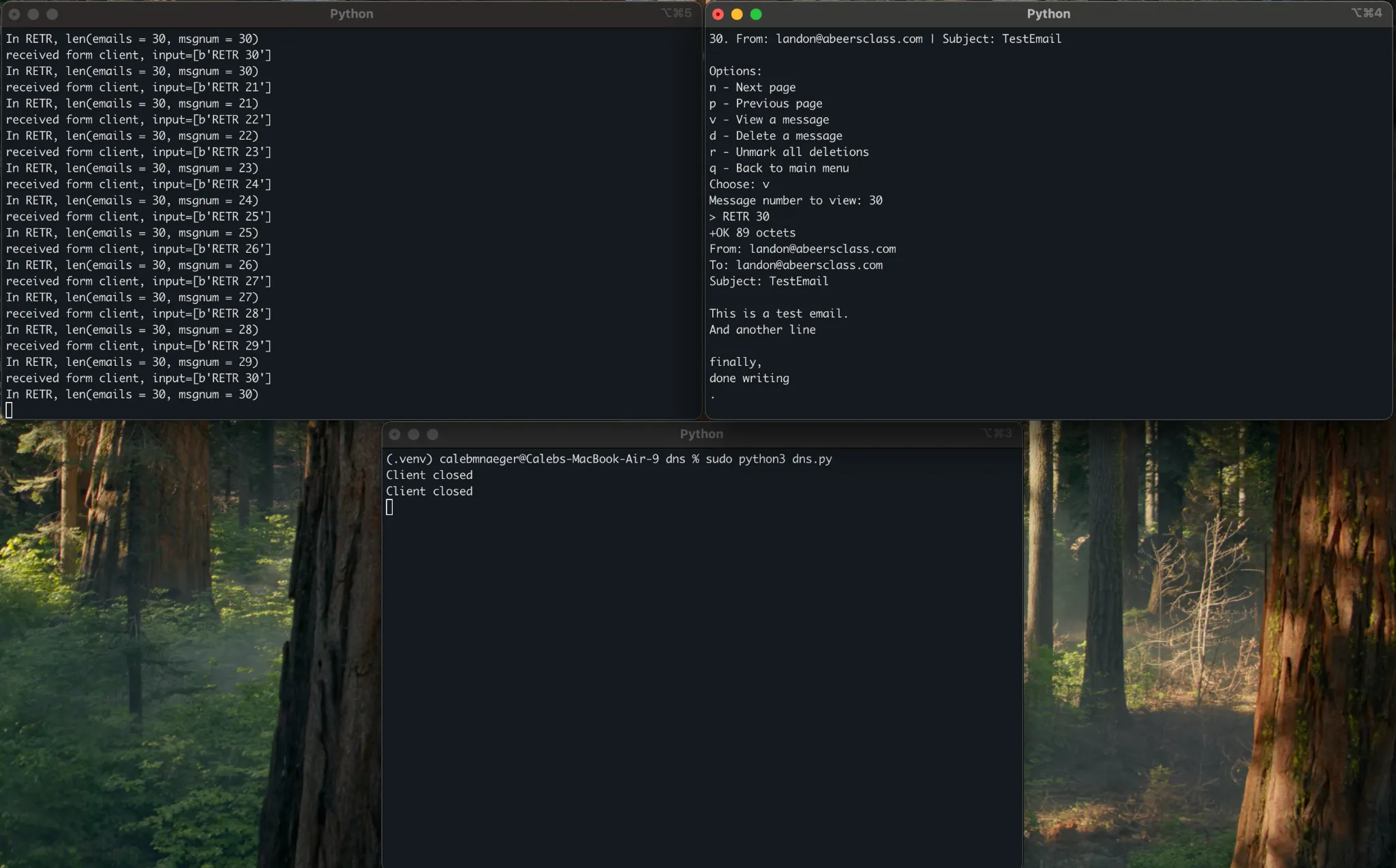
Task: Close the top-left Python server terminal
Action: [14, 14]
